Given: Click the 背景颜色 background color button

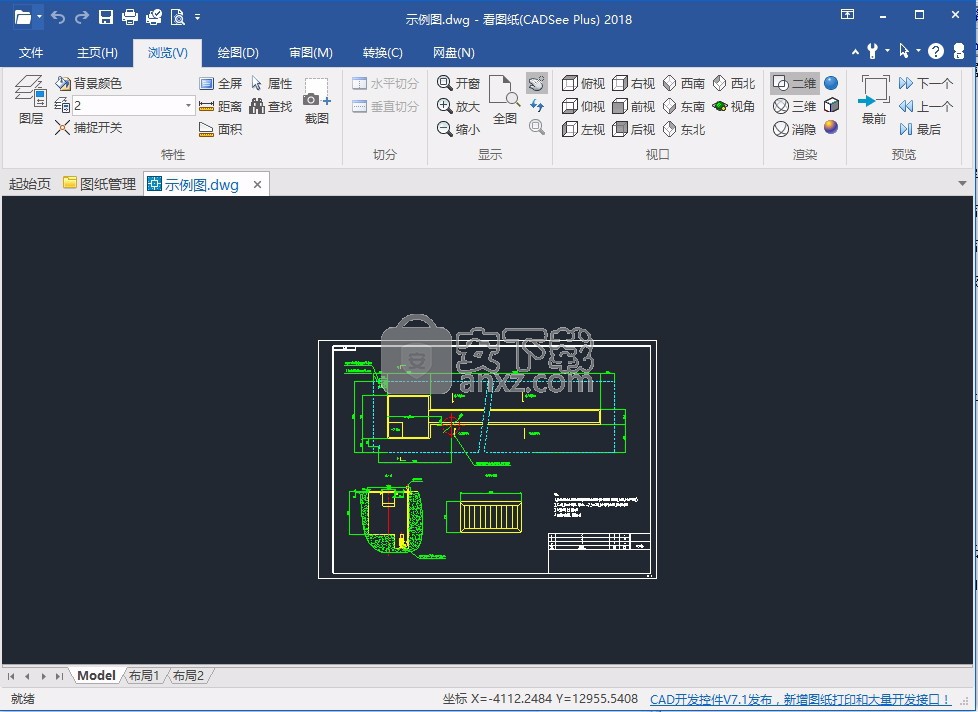Looking at the screenshot, I should 89,83.
